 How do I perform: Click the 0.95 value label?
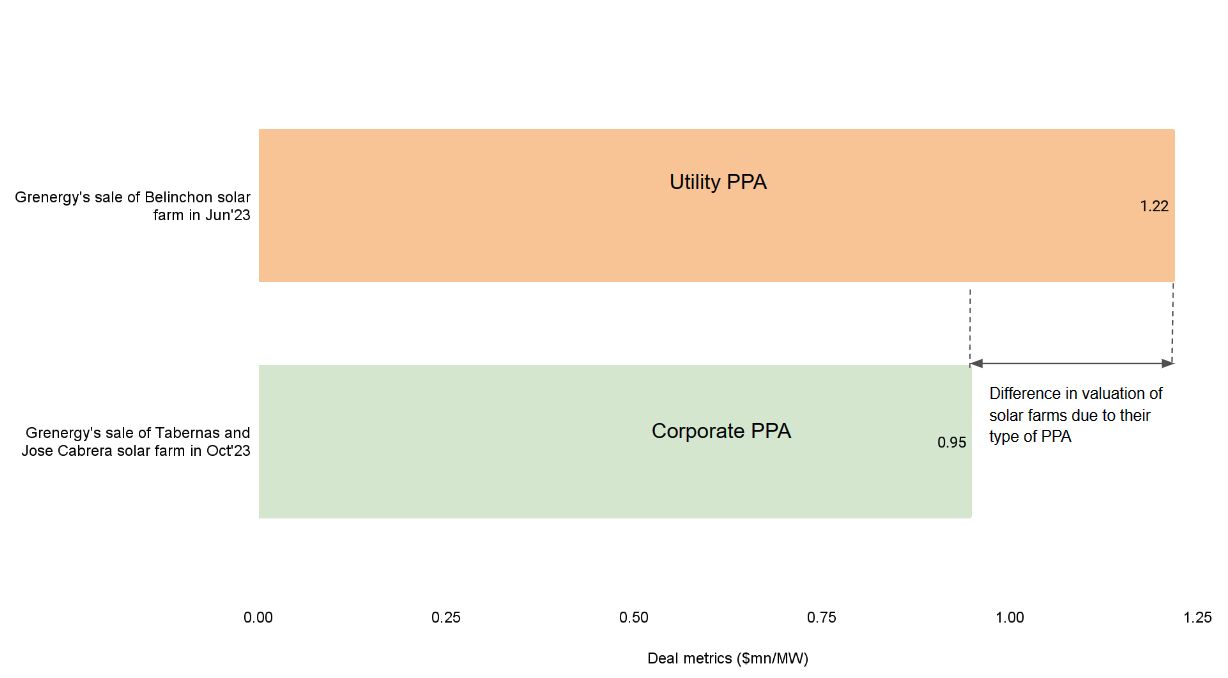coord(952,442)
